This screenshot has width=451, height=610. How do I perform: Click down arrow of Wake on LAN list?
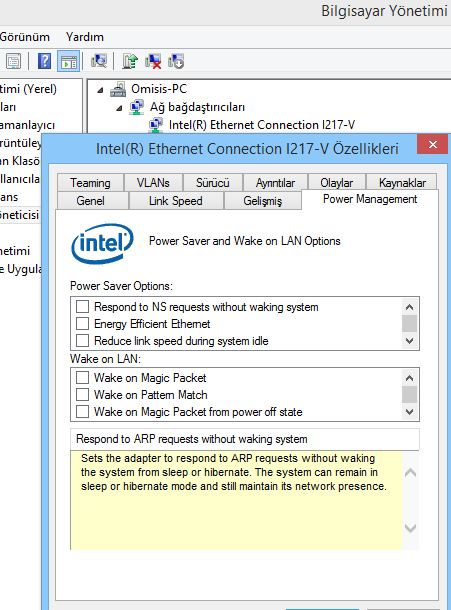409,412
